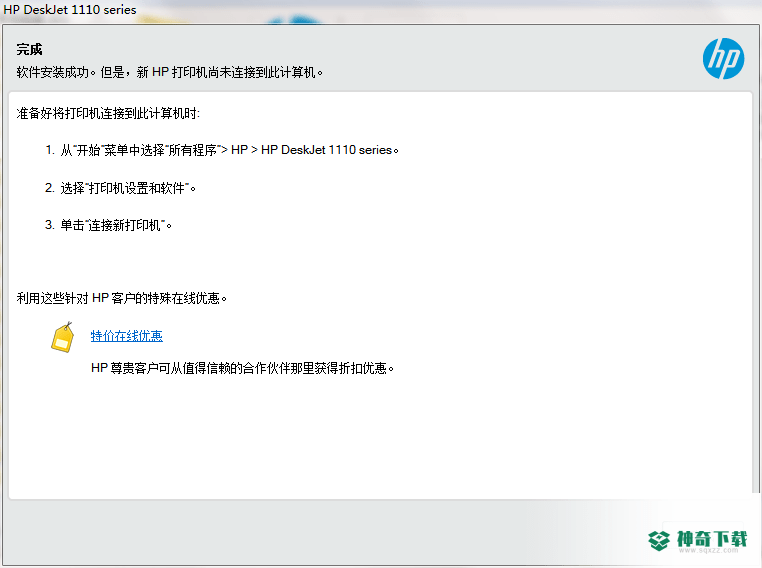
Task: Click step 2 '打印机设置和软件' instruction
Action: coord(121,188)
